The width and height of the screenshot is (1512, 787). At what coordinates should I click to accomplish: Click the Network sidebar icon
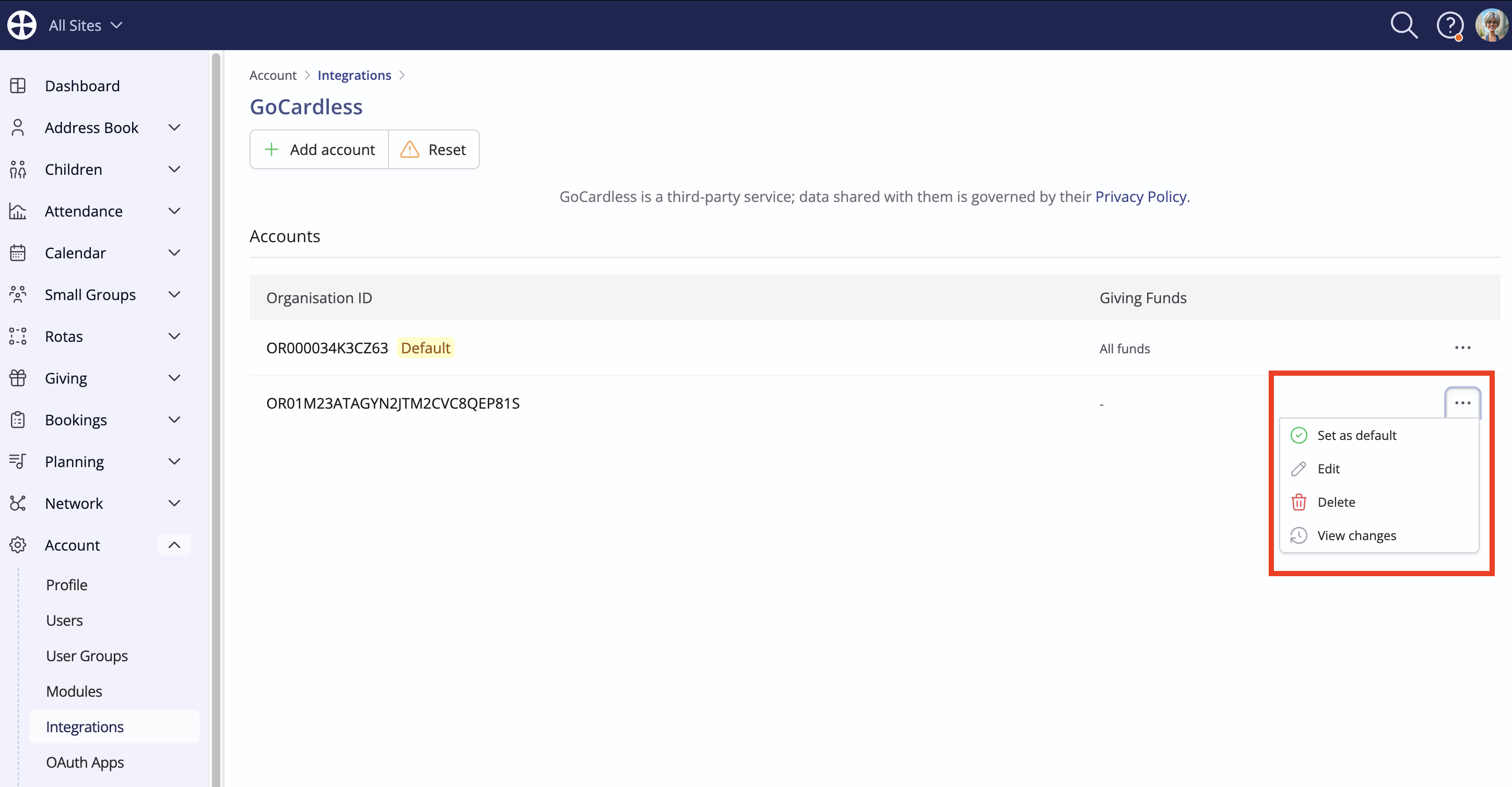point(18,503)
